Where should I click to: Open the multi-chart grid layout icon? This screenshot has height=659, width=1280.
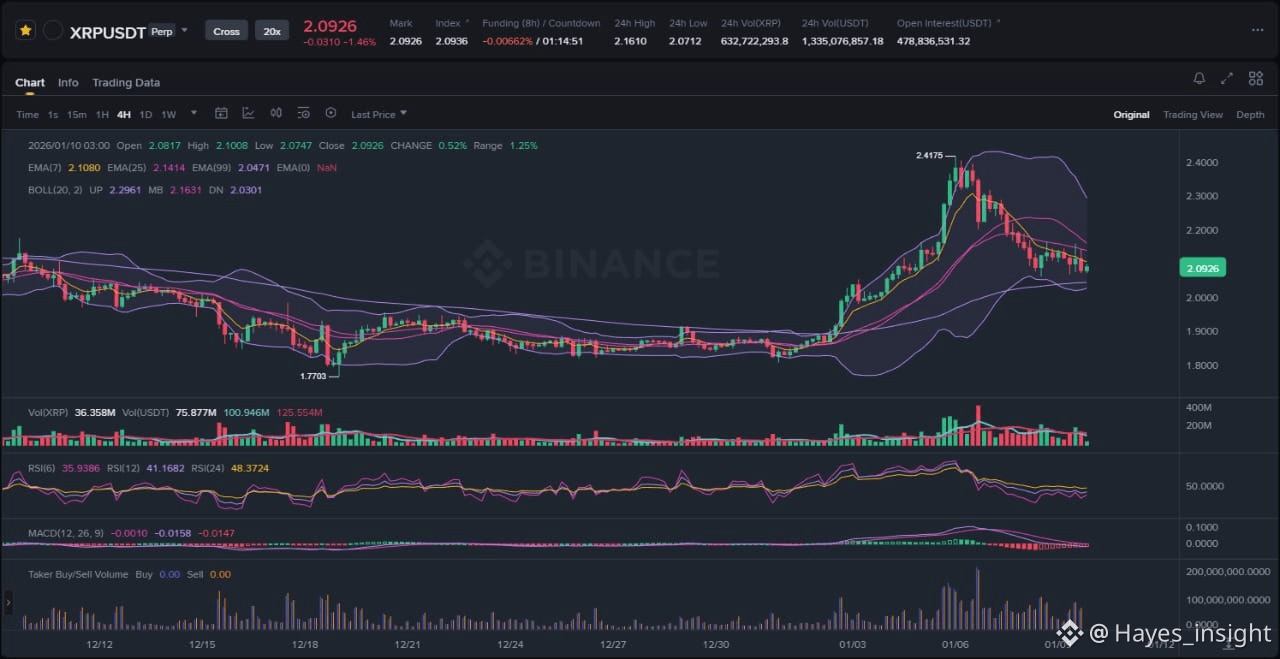coord(1254,79)
